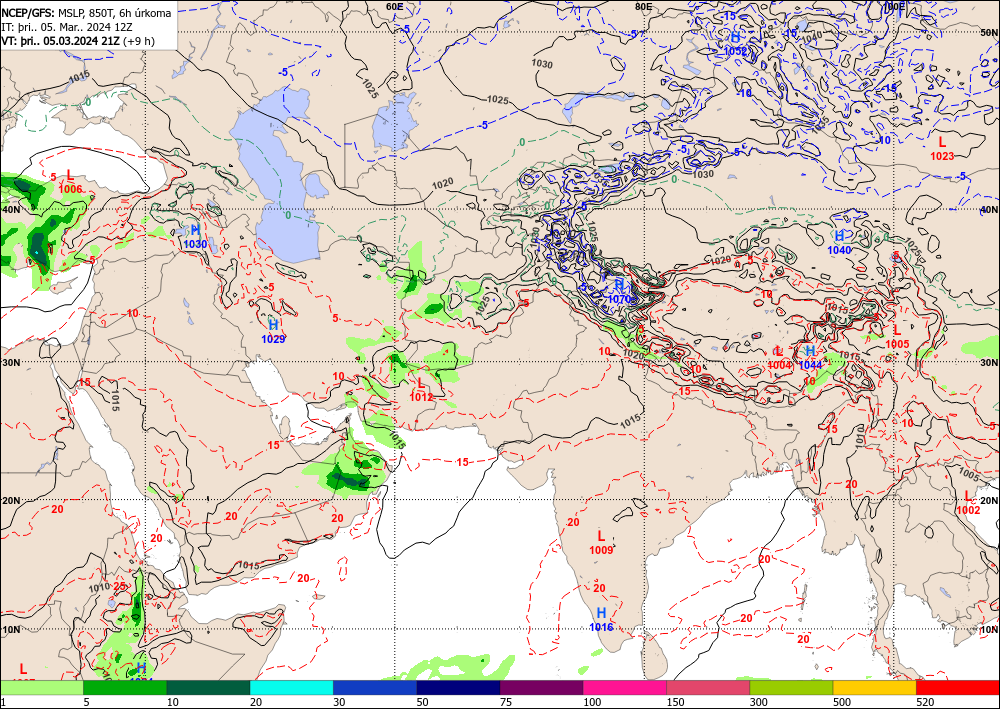
Task: Click the legend value '150'
Action: [x=675, y=702]
